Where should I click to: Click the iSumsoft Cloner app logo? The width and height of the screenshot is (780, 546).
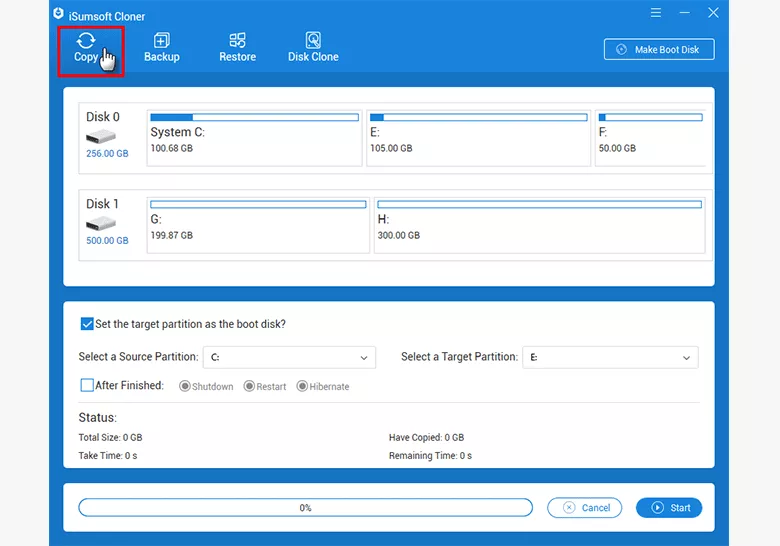pyautogui.click(x=59, y=13)
